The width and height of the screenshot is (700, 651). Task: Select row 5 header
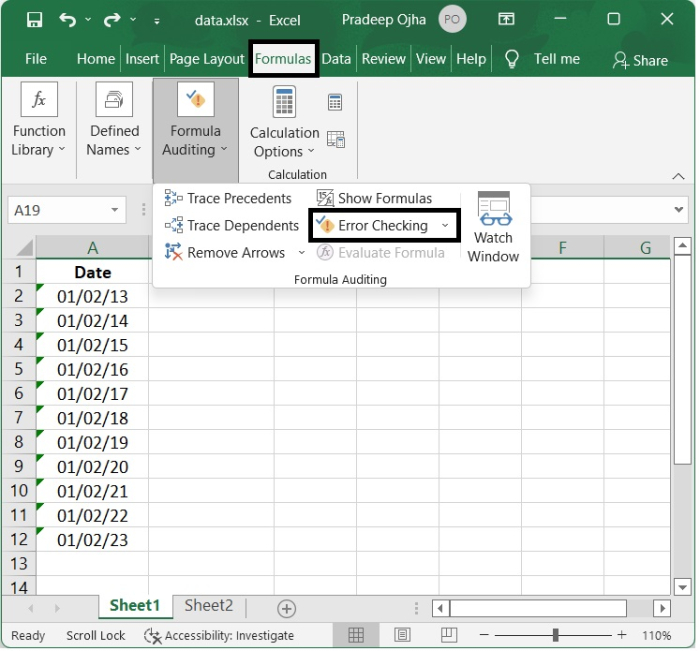pos(19,369)
